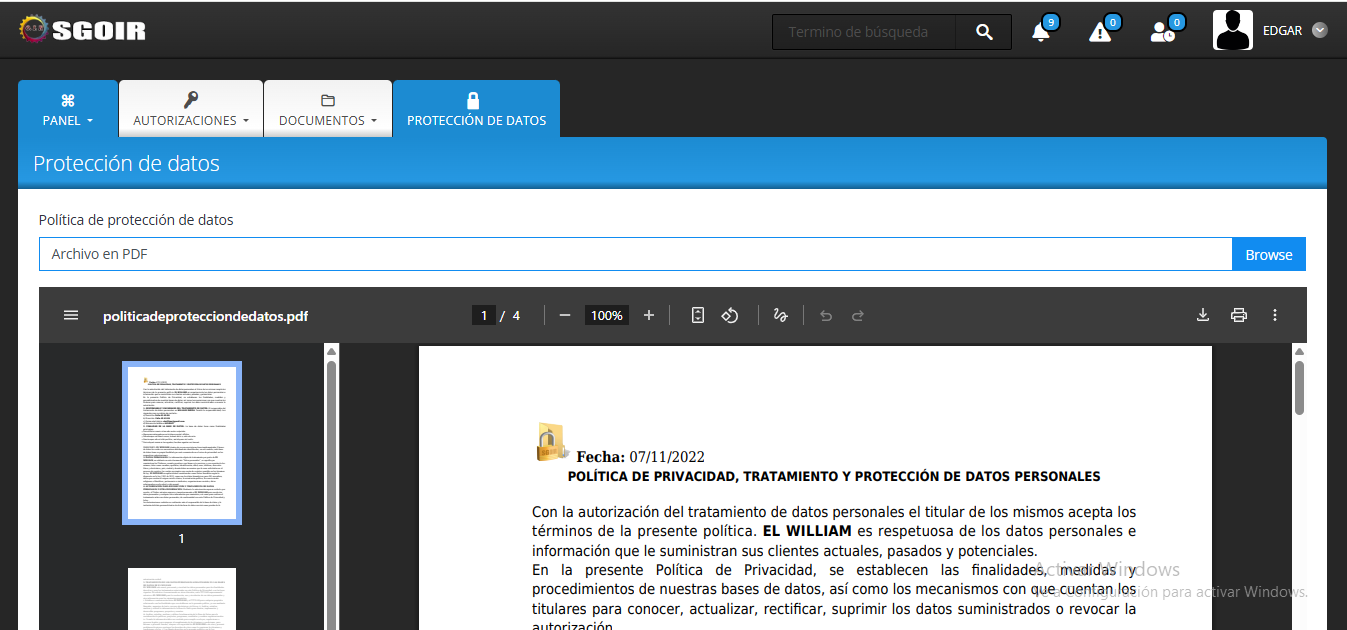Zoom in on the PDF with the plus icon
This screenshot has width=1347, height=630.
click(648, 315)
